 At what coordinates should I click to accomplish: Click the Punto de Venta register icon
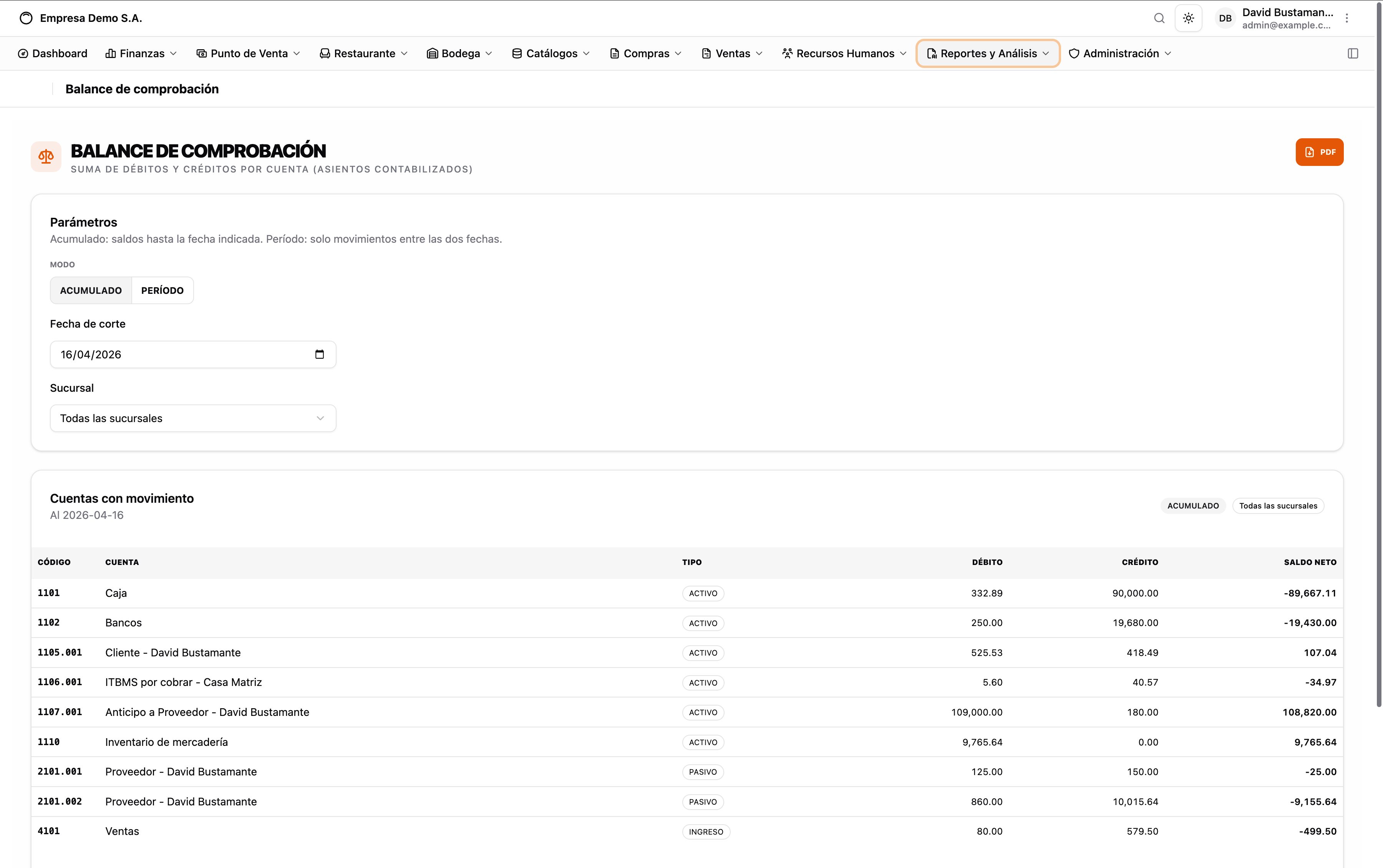tap(202, 53)
